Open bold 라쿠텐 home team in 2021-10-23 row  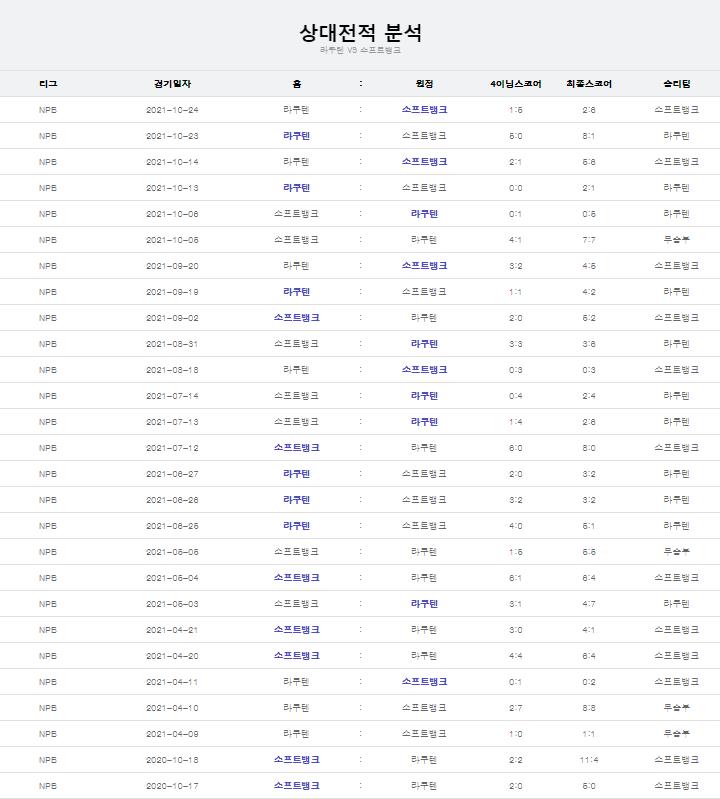(297, 136)
